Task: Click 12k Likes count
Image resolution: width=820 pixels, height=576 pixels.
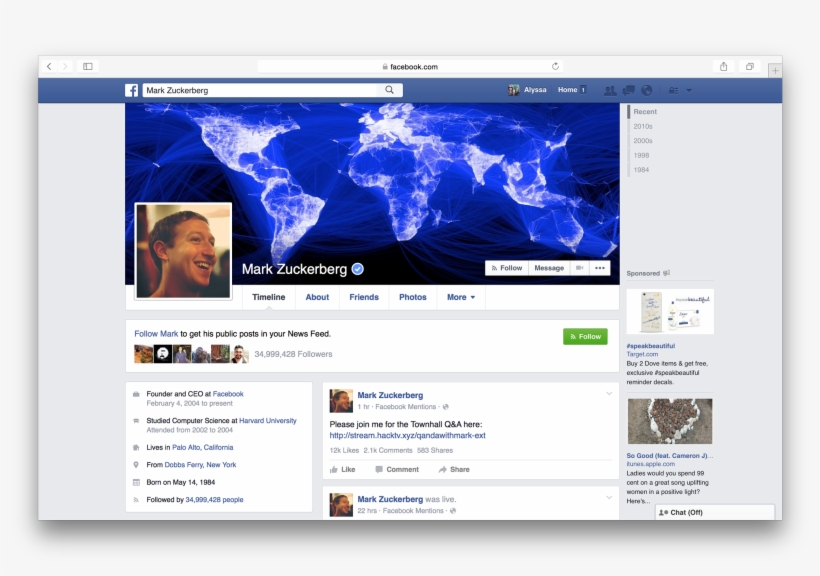Action: pyautogui.click(x=344, y=450)
